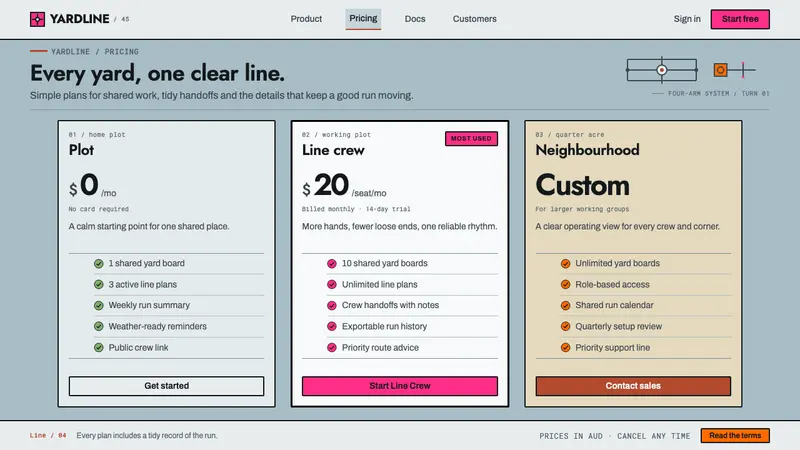This screenshot has width=800, height=450.
Task: Open the Customers nav item
Action: click(x=474, y=19)
